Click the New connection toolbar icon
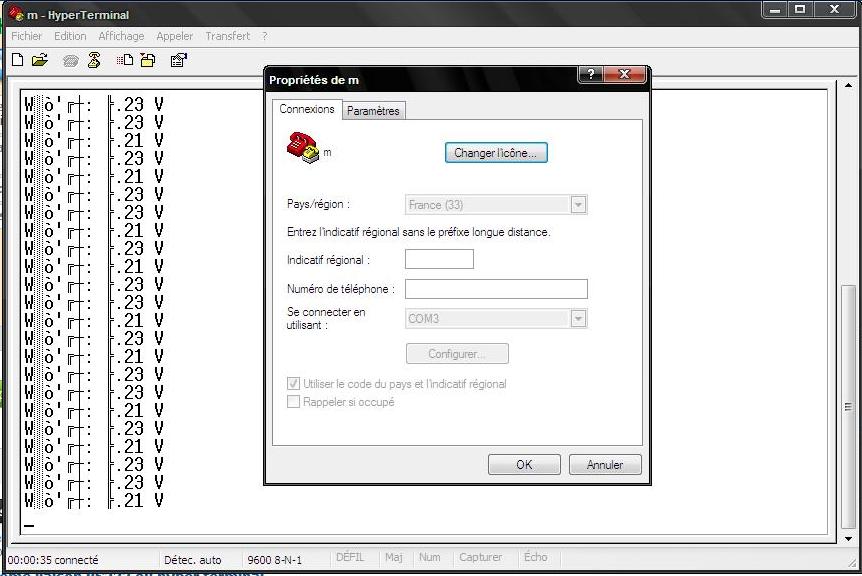This screenshot has width=862, height=576. point(18,60)
